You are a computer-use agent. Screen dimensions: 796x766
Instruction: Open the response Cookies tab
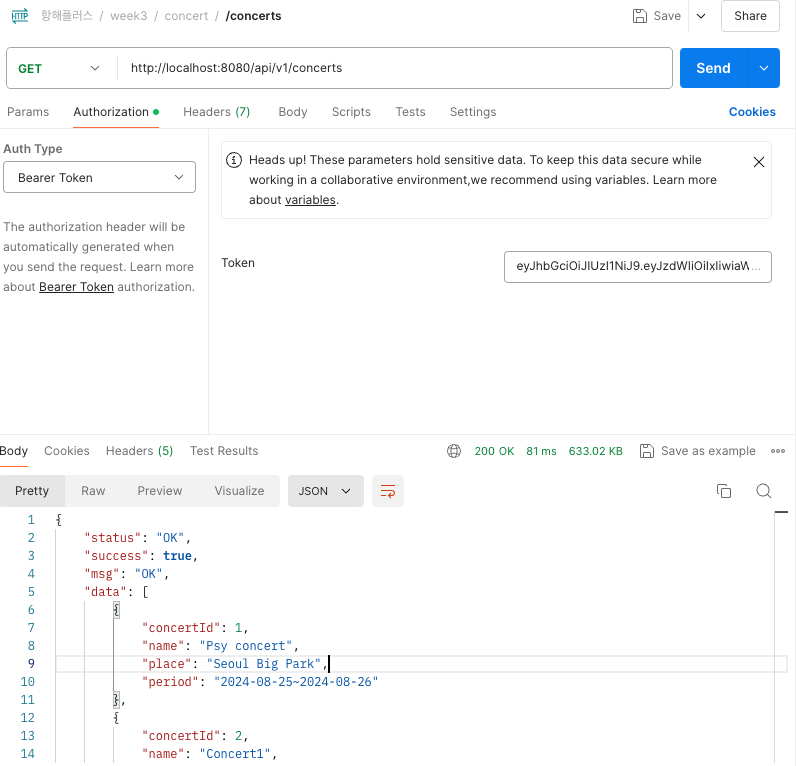[x=67, y=451]
